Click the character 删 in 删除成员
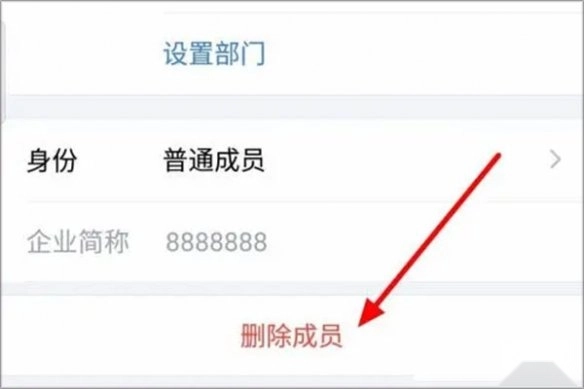Viewport: 584px width, 389px height. (x=253, y=336)
